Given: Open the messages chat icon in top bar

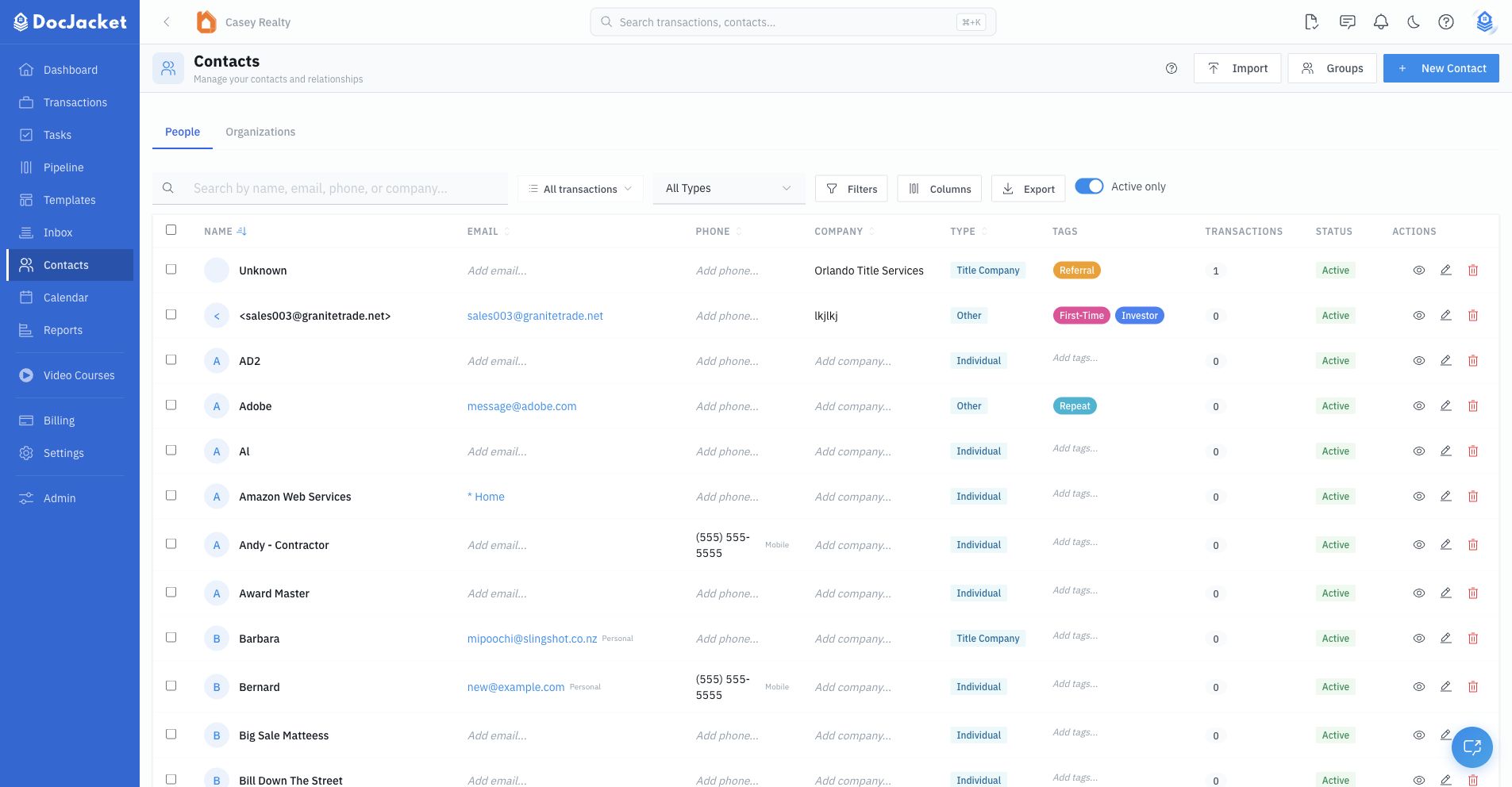Looking at the screenshot, I should pyautogui.click(x=1347, y=22).
